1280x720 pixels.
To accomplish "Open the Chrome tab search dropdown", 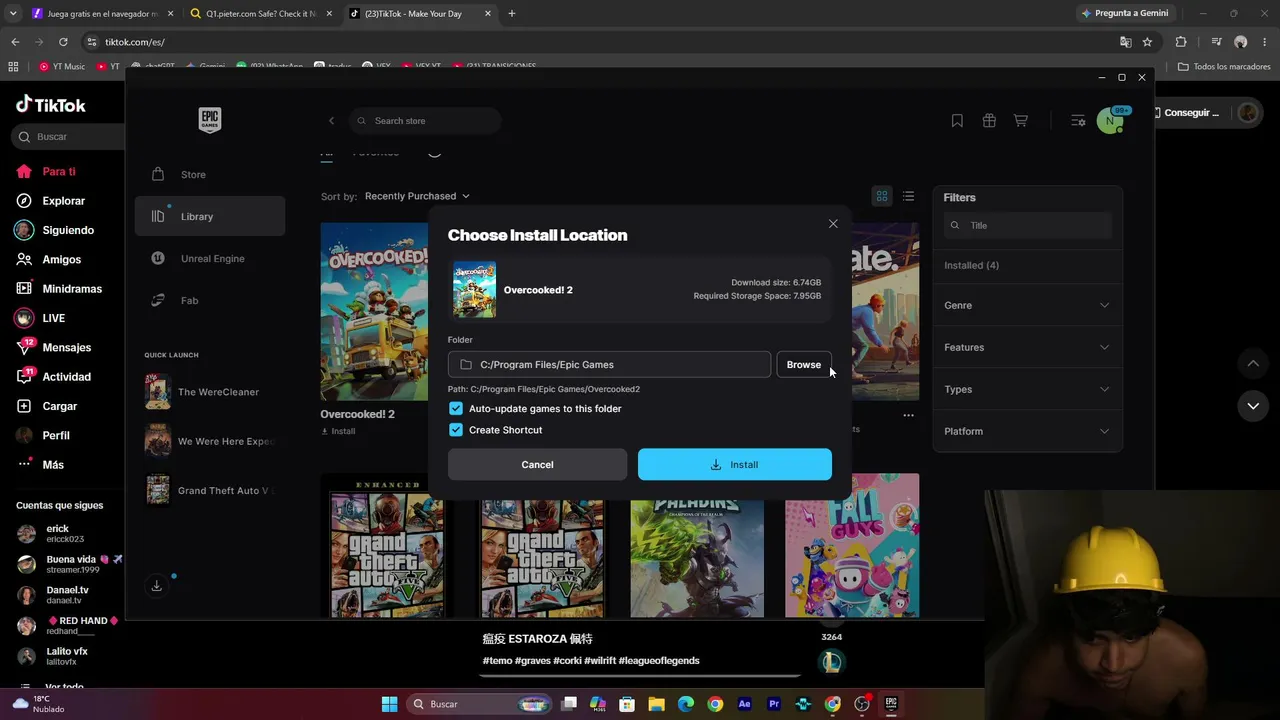I will tap(13, 14).
